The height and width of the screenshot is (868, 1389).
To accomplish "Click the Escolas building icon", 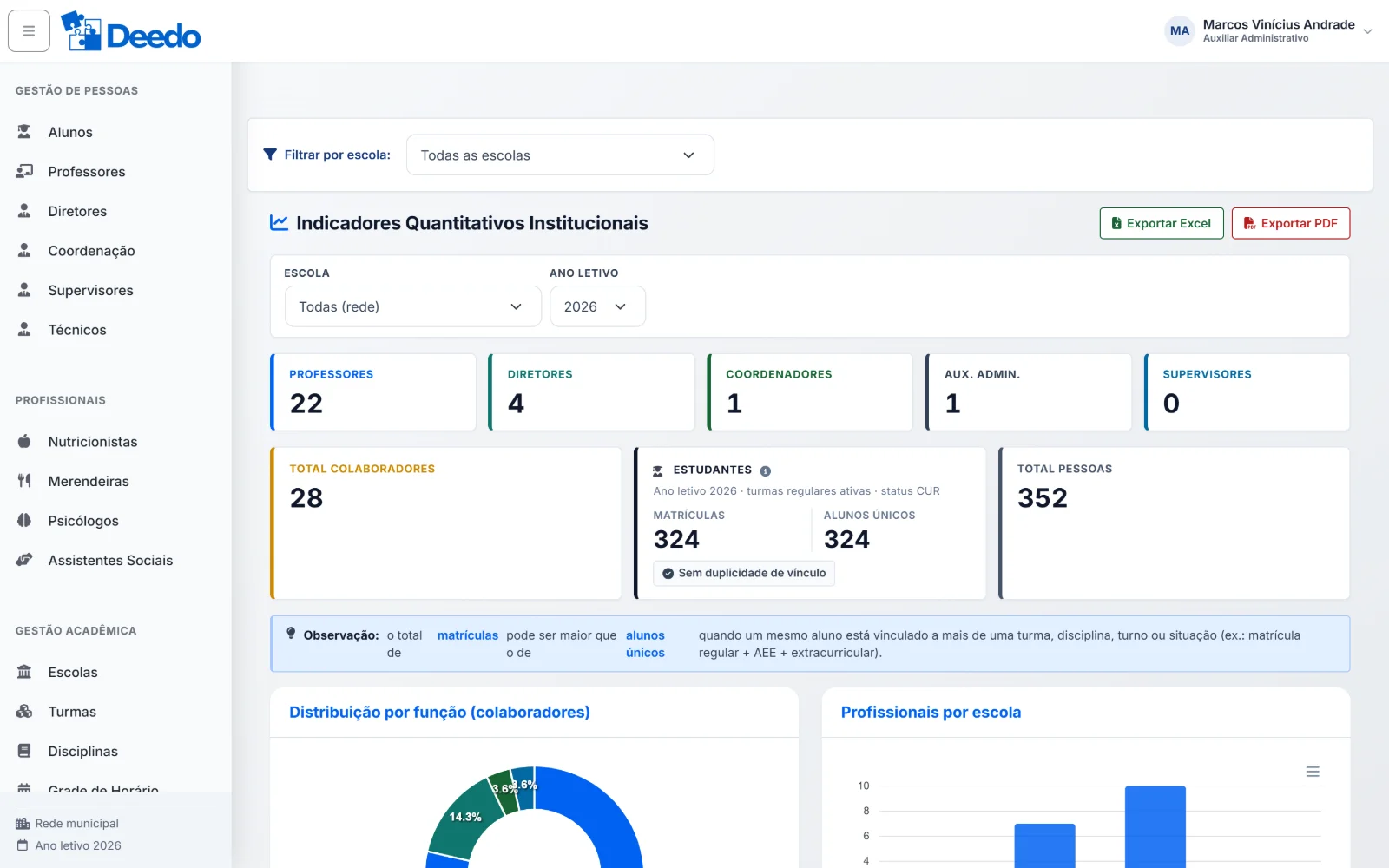I will click(24, 672).
